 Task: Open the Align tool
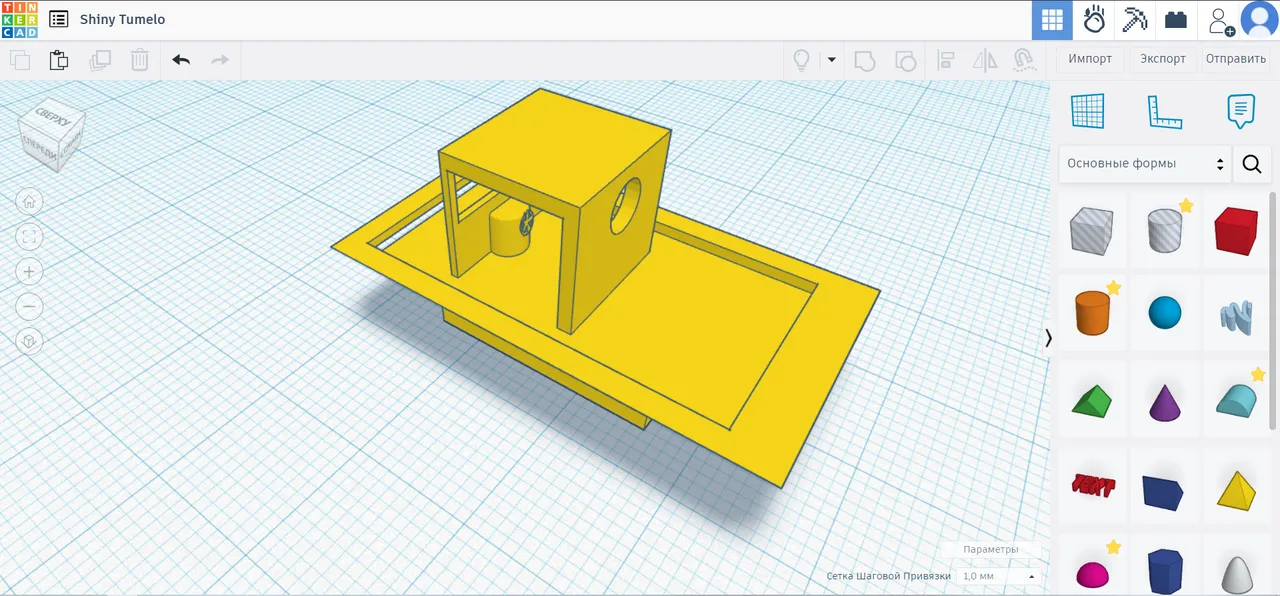(x=946, y=60)
